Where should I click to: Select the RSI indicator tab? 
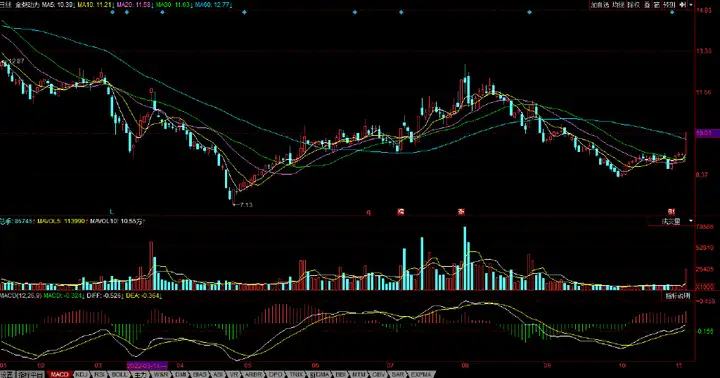coord(100,374)
